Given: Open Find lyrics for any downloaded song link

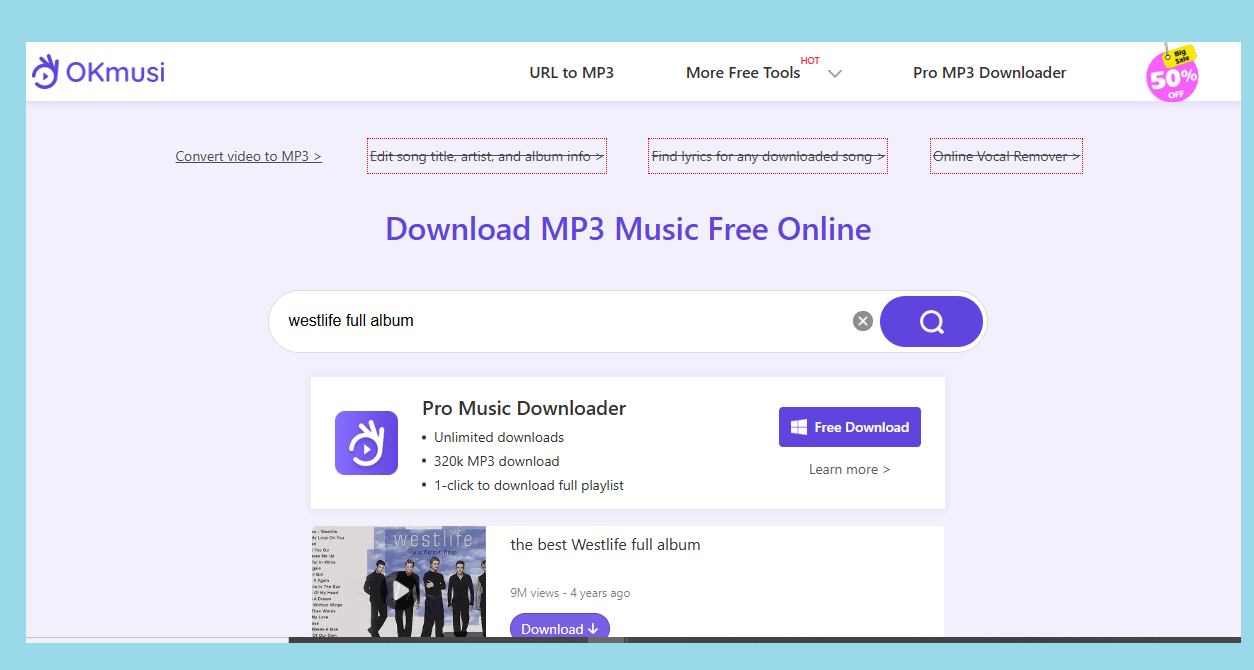Looking at the screenshot, I should tap(768, 156).
